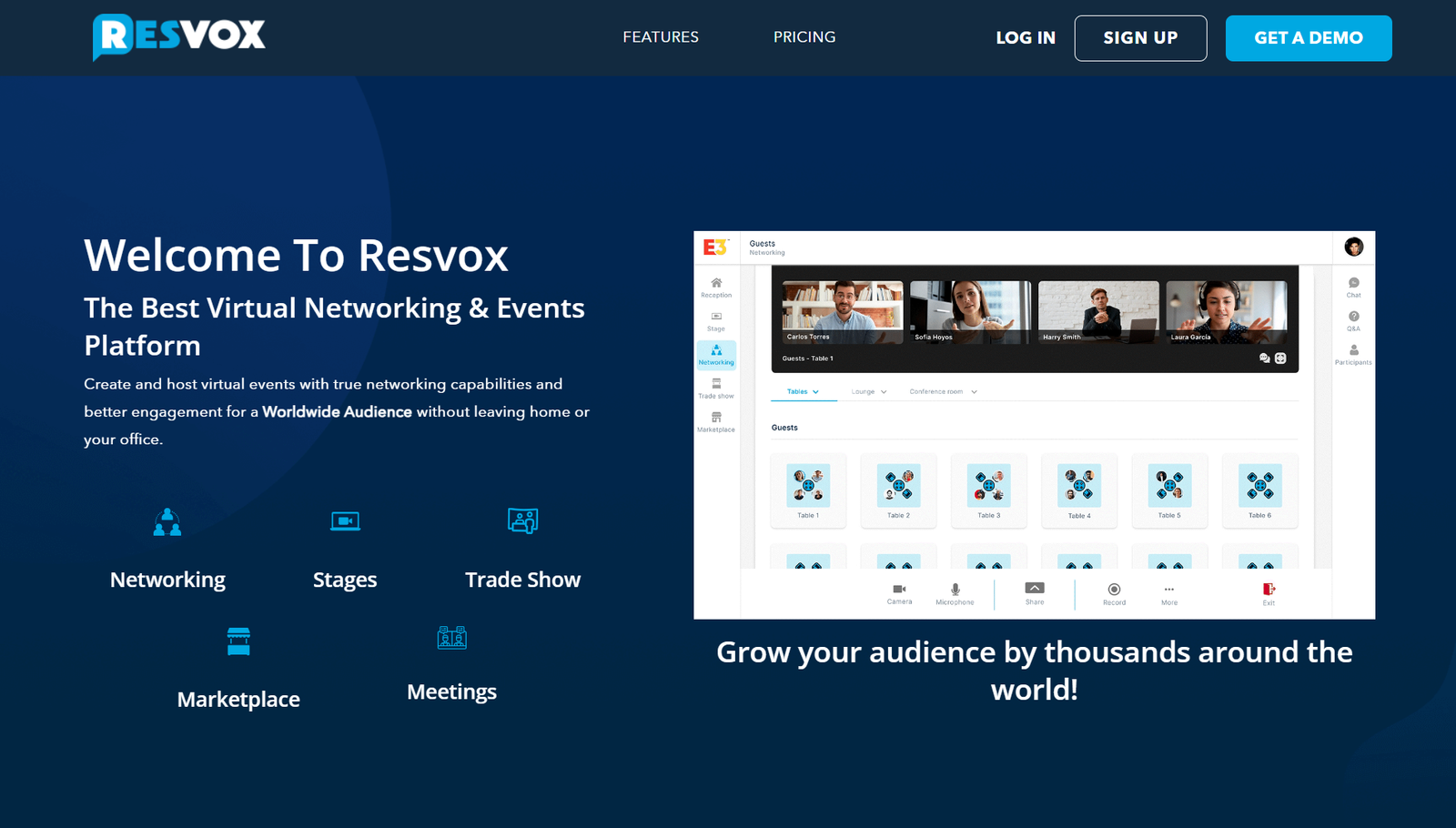The width and height of the screenshot is (1456, 828).
Task: Click the Trade Show feature icon
Action: [x=522, y=520]
